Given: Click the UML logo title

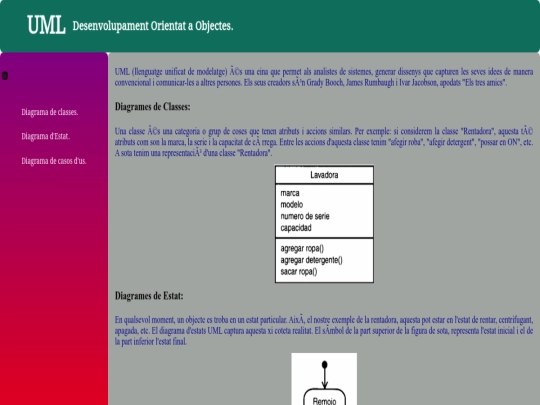Looking at the screenshot, I should pos(46,25).
